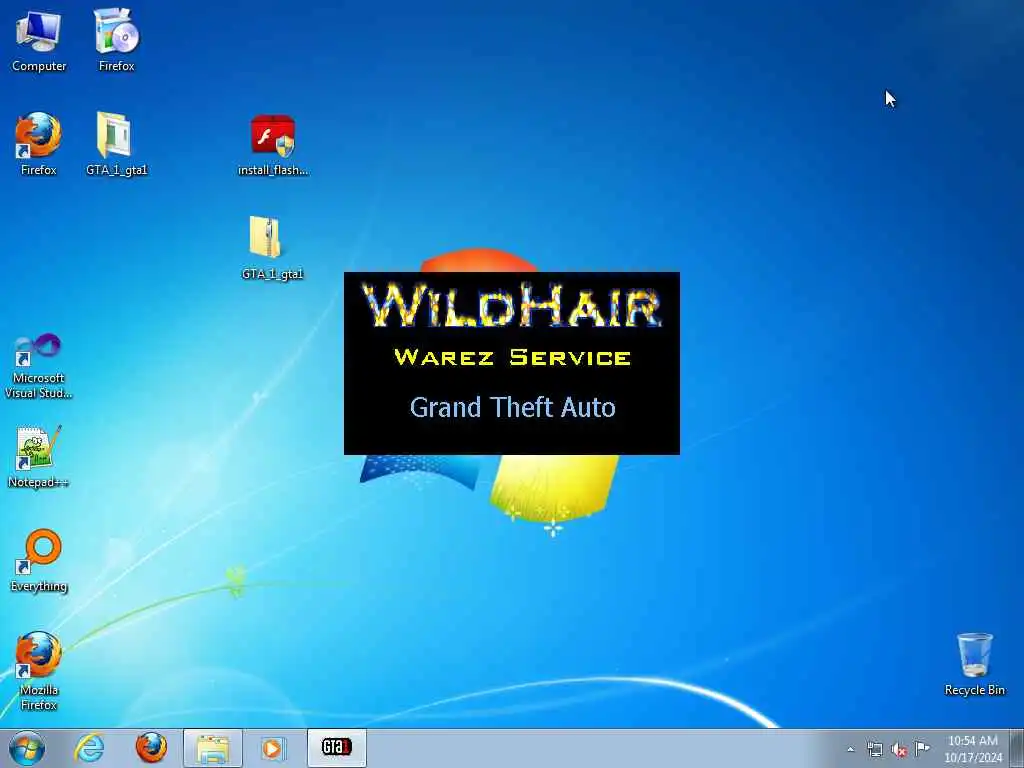Select the GTA_1_gta1 folder icon
The width and height of the screenshot is (1024, 768).
(x=116, y=144)
